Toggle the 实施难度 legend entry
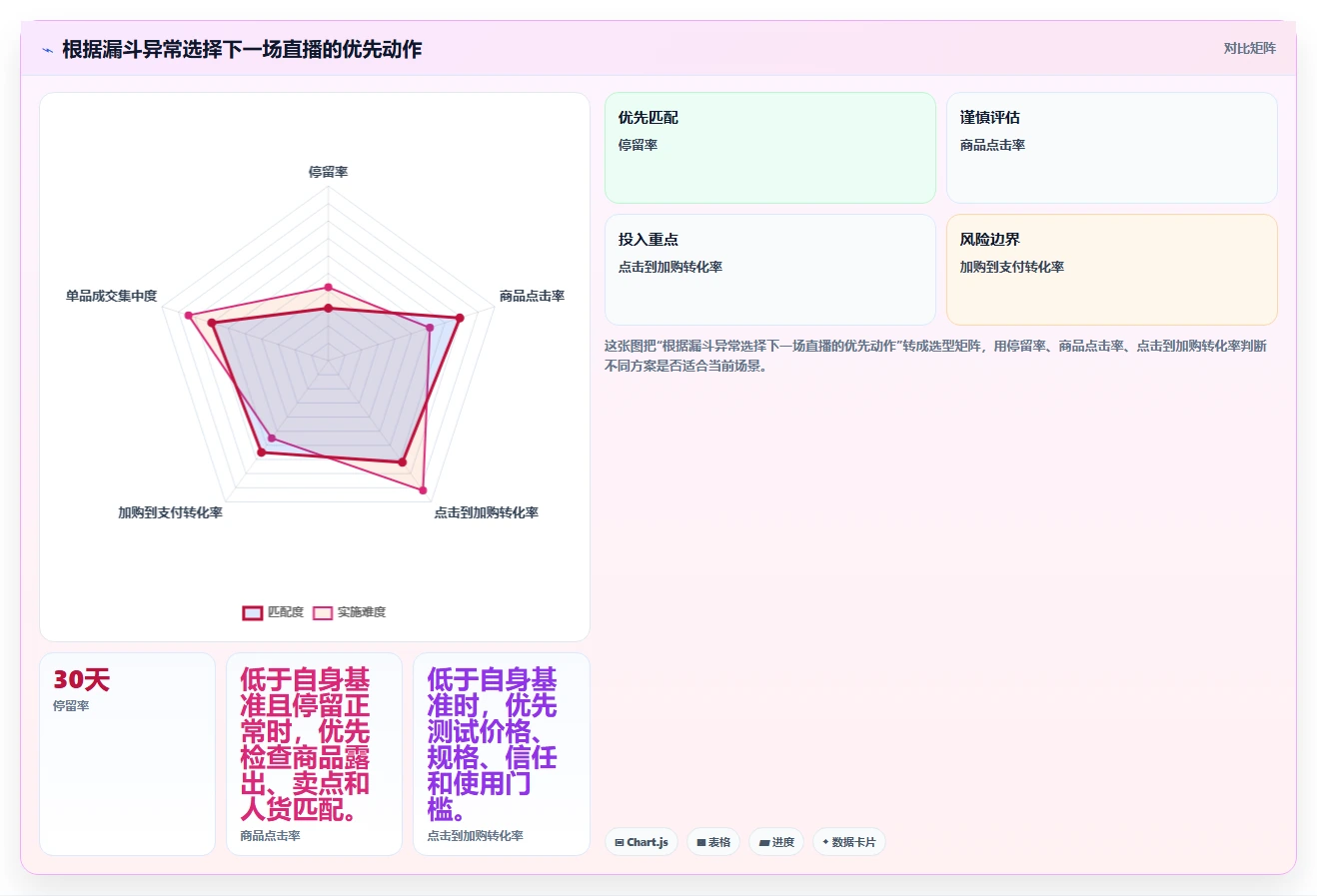Image resolution: width=1317 pixels, height=896 pixels. point(349,612)
